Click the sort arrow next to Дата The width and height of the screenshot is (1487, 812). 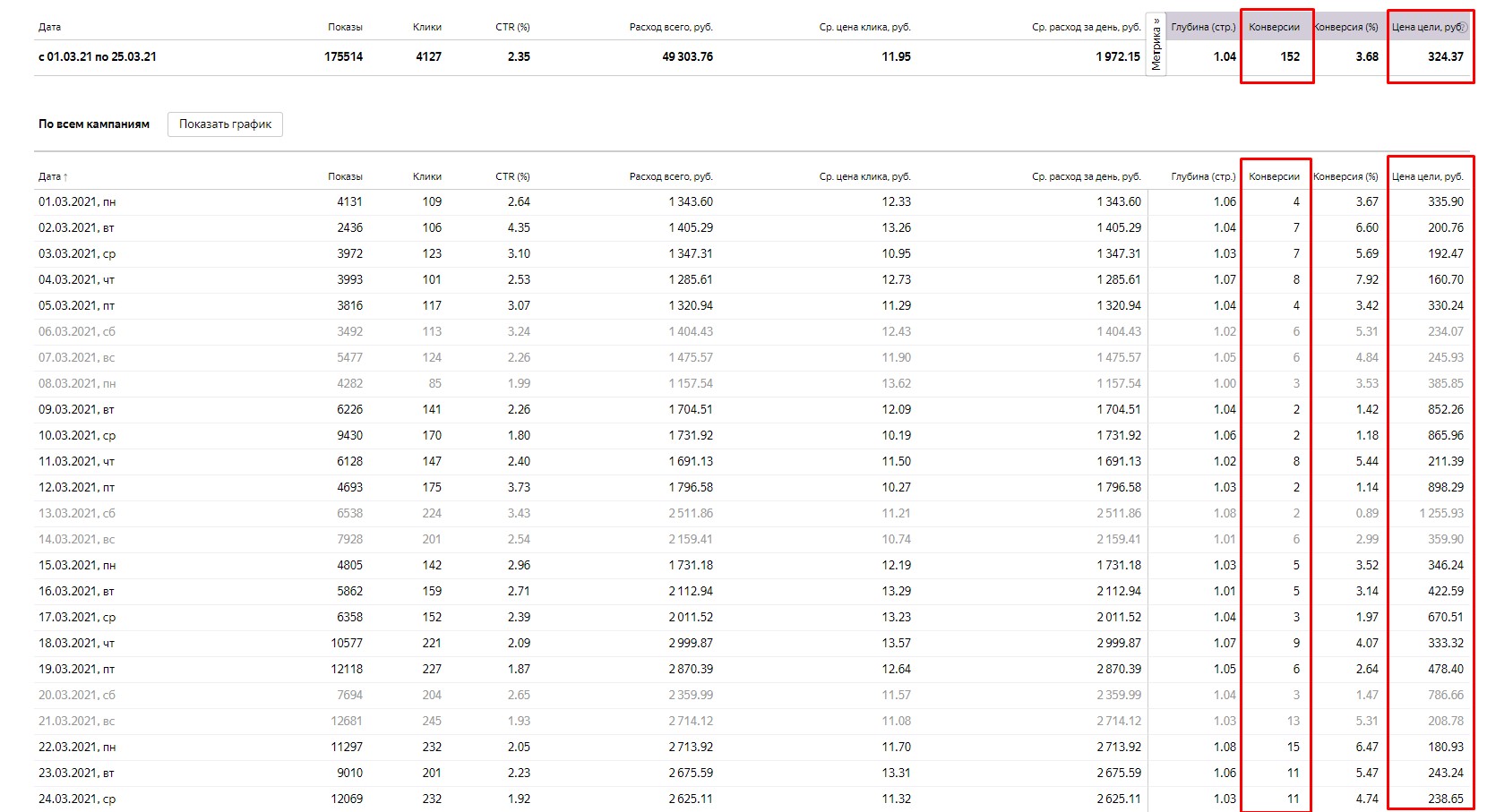65,177
